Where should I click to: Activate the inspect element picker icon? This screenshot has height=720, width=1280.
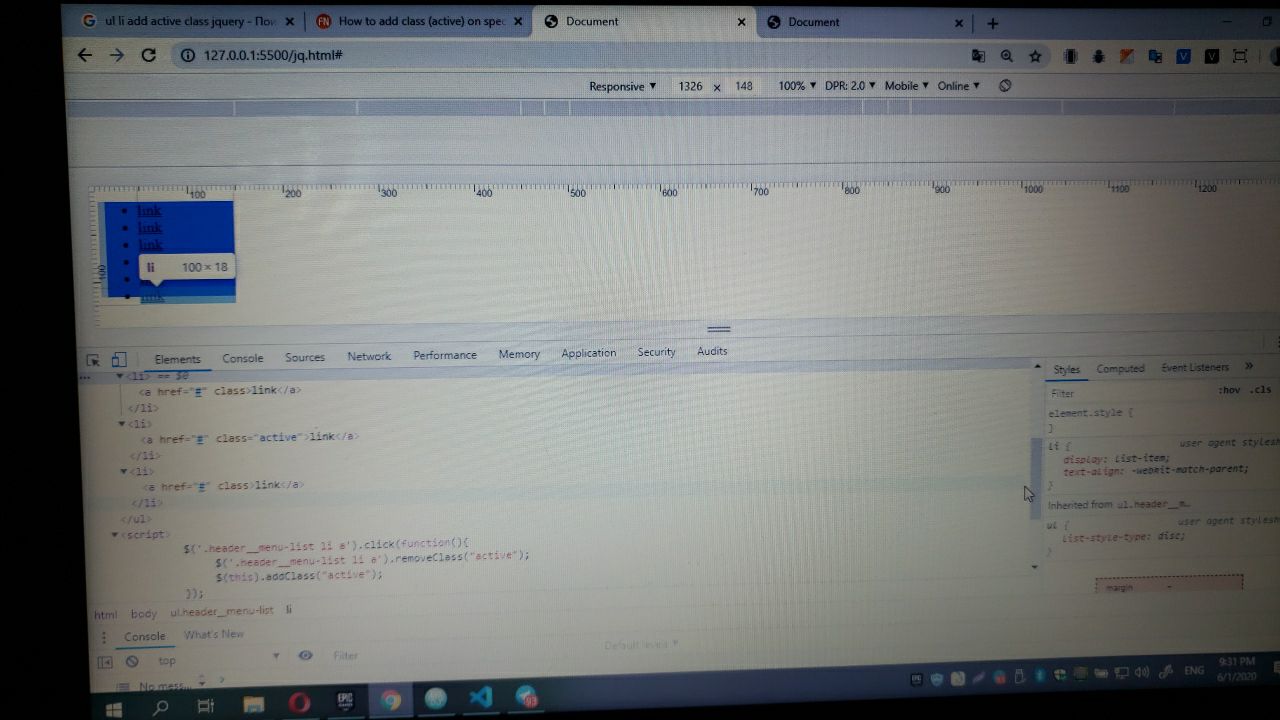click(x=93, y=360)
